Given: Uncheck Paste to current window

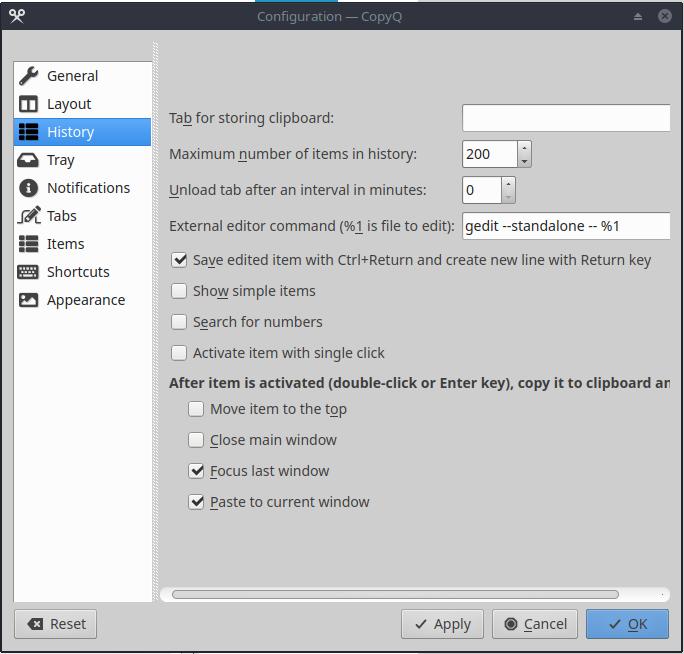Looking at the screenshot, I should (197, 502).
